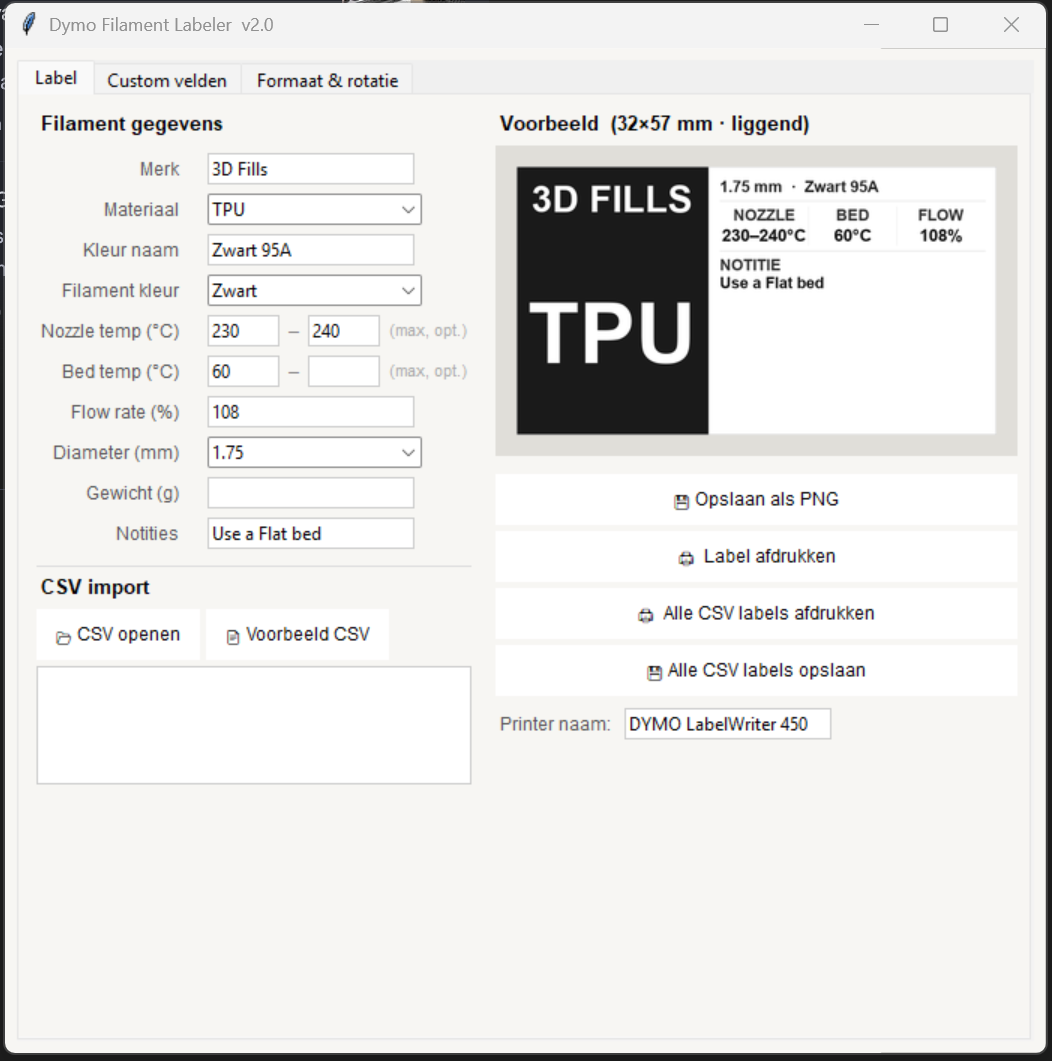Viewport: 1052px width, 1061px height.
Task: Maximize the Dymo Filament Labeler window
Action: coord(940,25)
